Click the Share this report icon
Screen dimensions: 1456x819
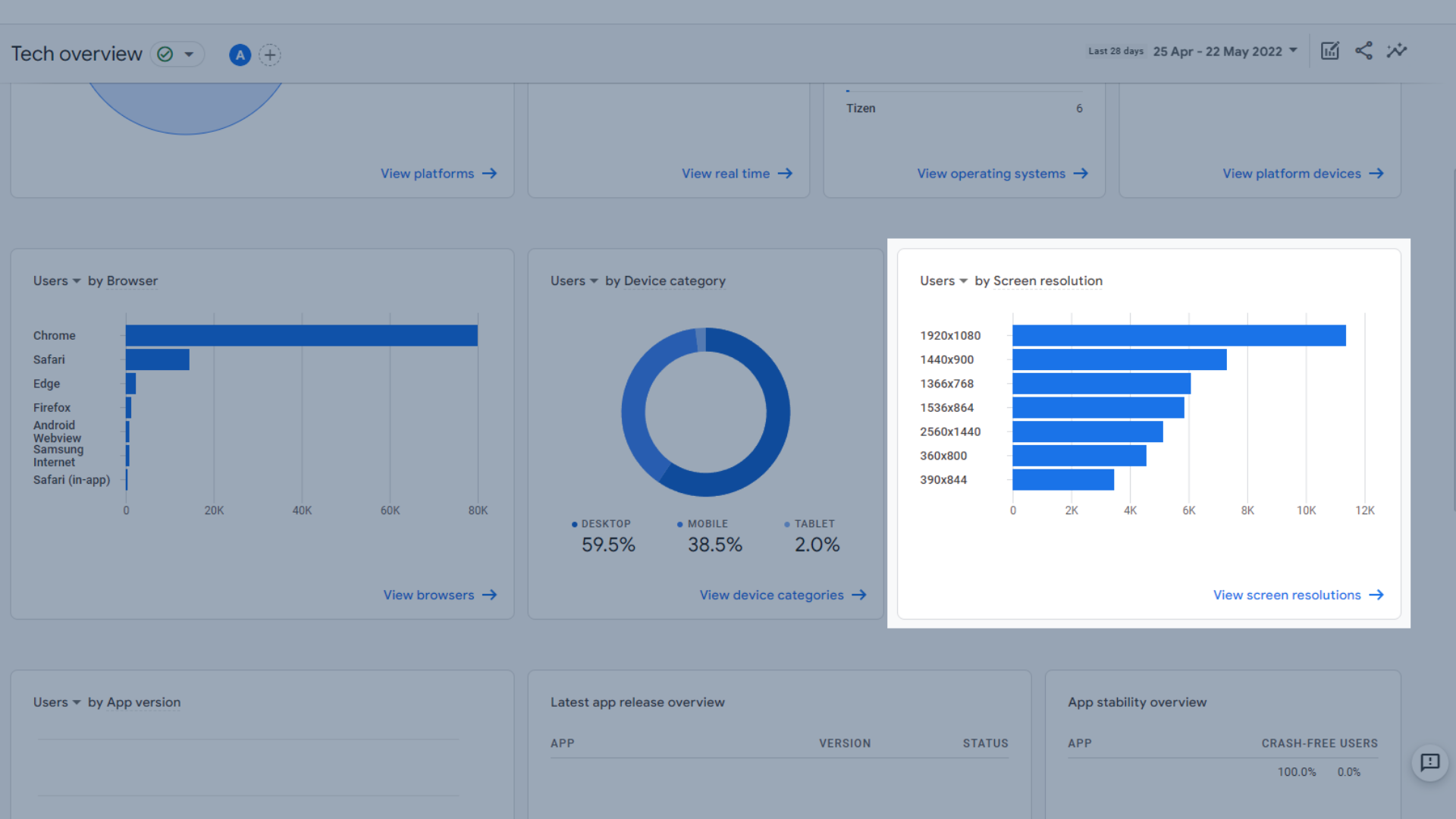point(1363,51)
